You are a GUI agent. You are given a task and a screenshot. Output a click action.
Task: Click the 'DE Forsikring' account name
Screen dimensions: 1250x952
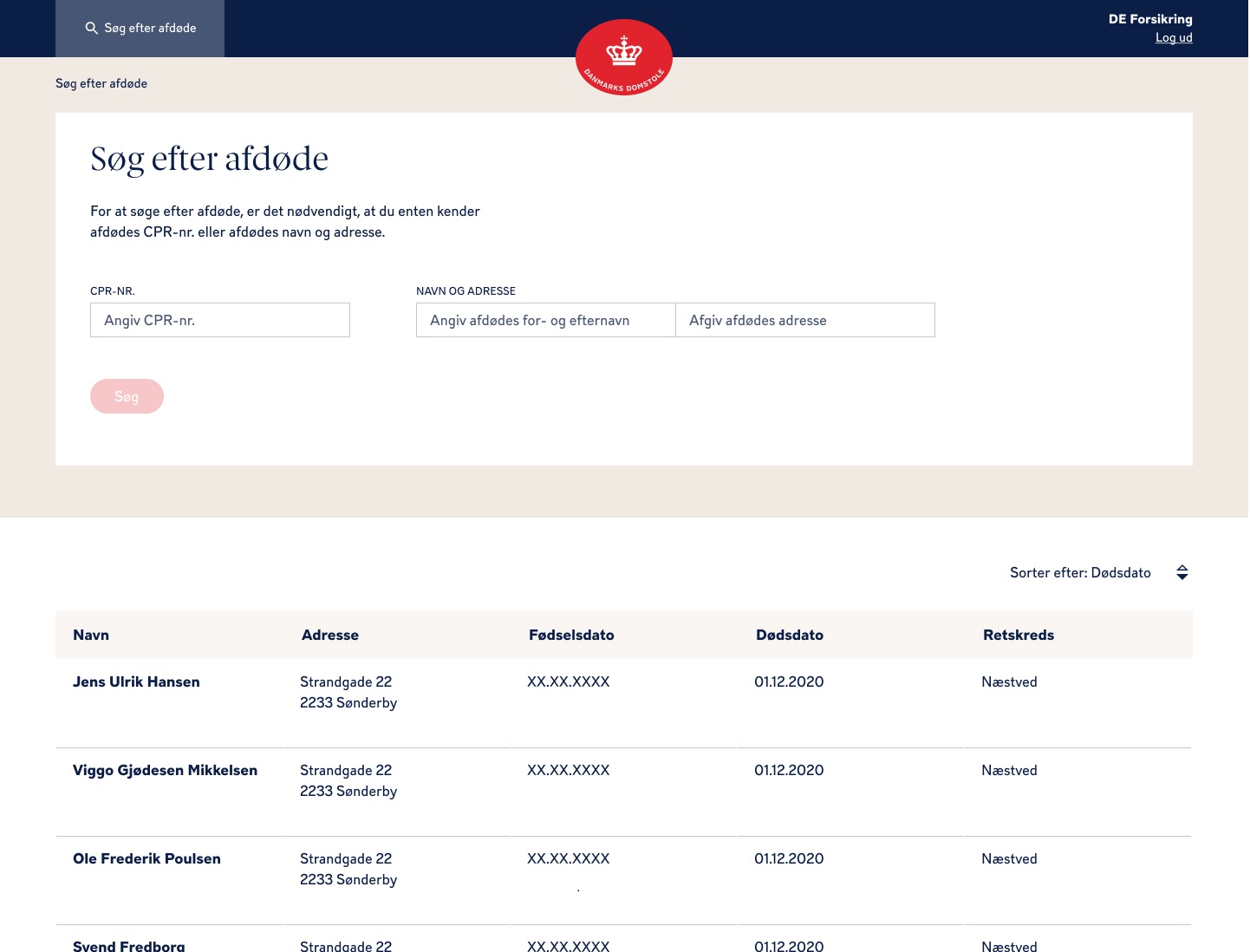pyautogui.click(x=1149, y=19)
